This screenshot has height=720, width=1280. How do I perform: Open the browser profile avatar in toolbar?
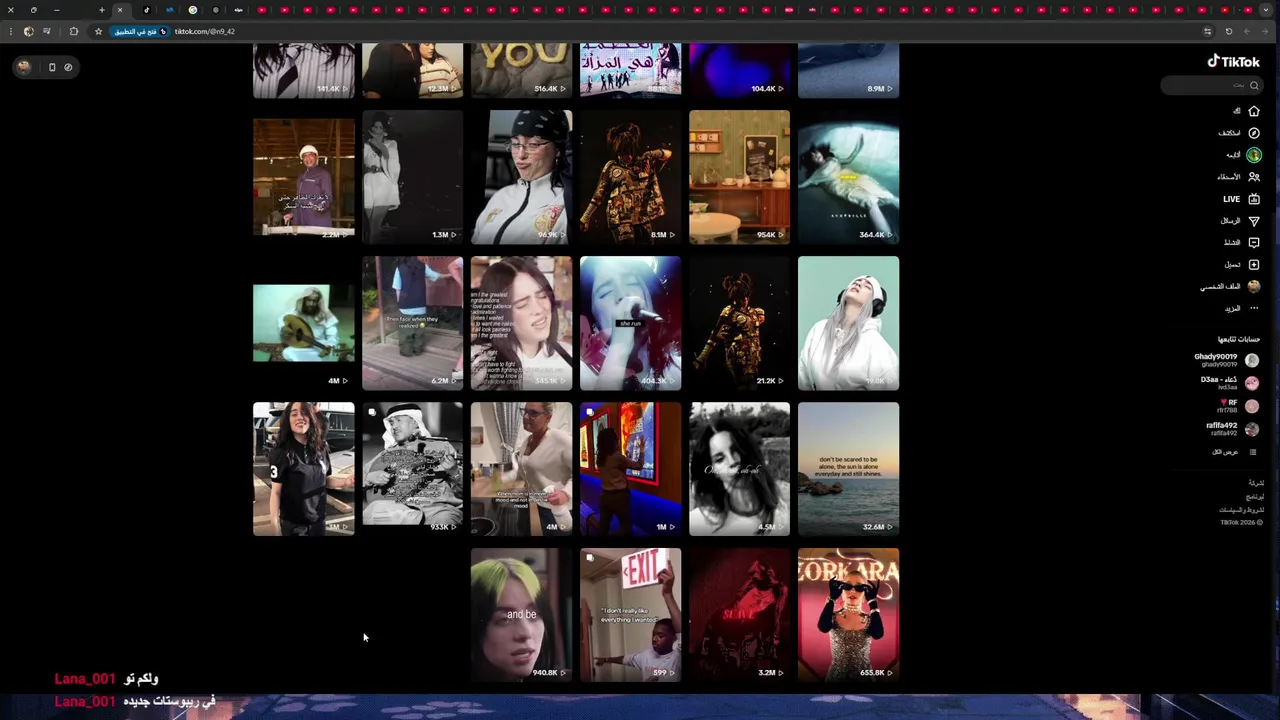[x=28, y=31]
